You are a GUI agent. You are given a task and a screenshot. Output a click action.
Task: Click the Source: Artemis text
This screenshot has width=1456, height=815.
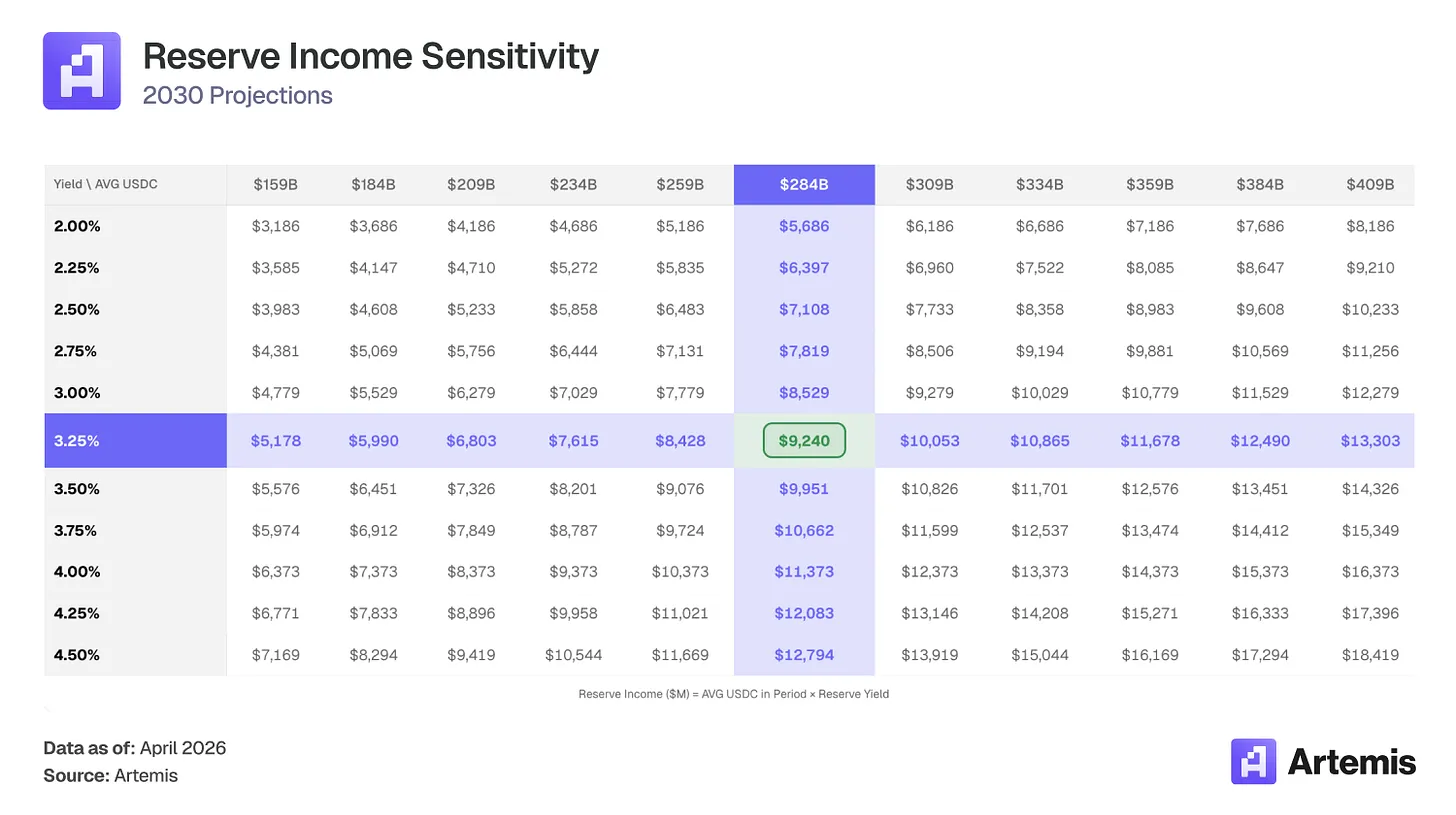(110, 775)
